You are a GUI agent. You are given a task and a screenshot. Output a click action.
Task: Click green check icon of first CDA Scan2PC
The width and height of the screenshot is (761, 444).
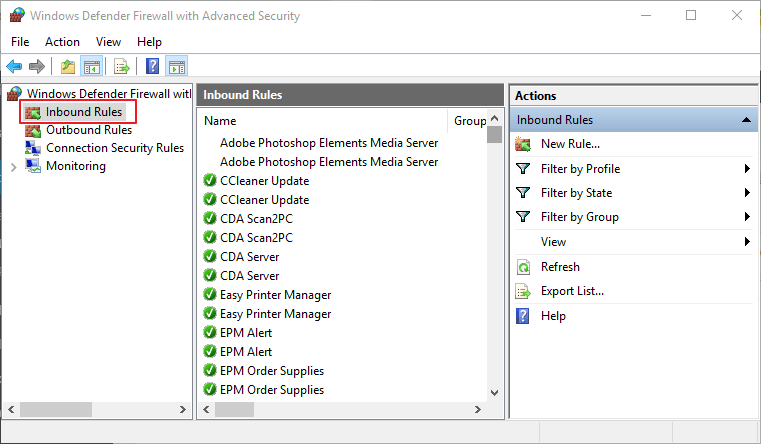coord(210,218)
